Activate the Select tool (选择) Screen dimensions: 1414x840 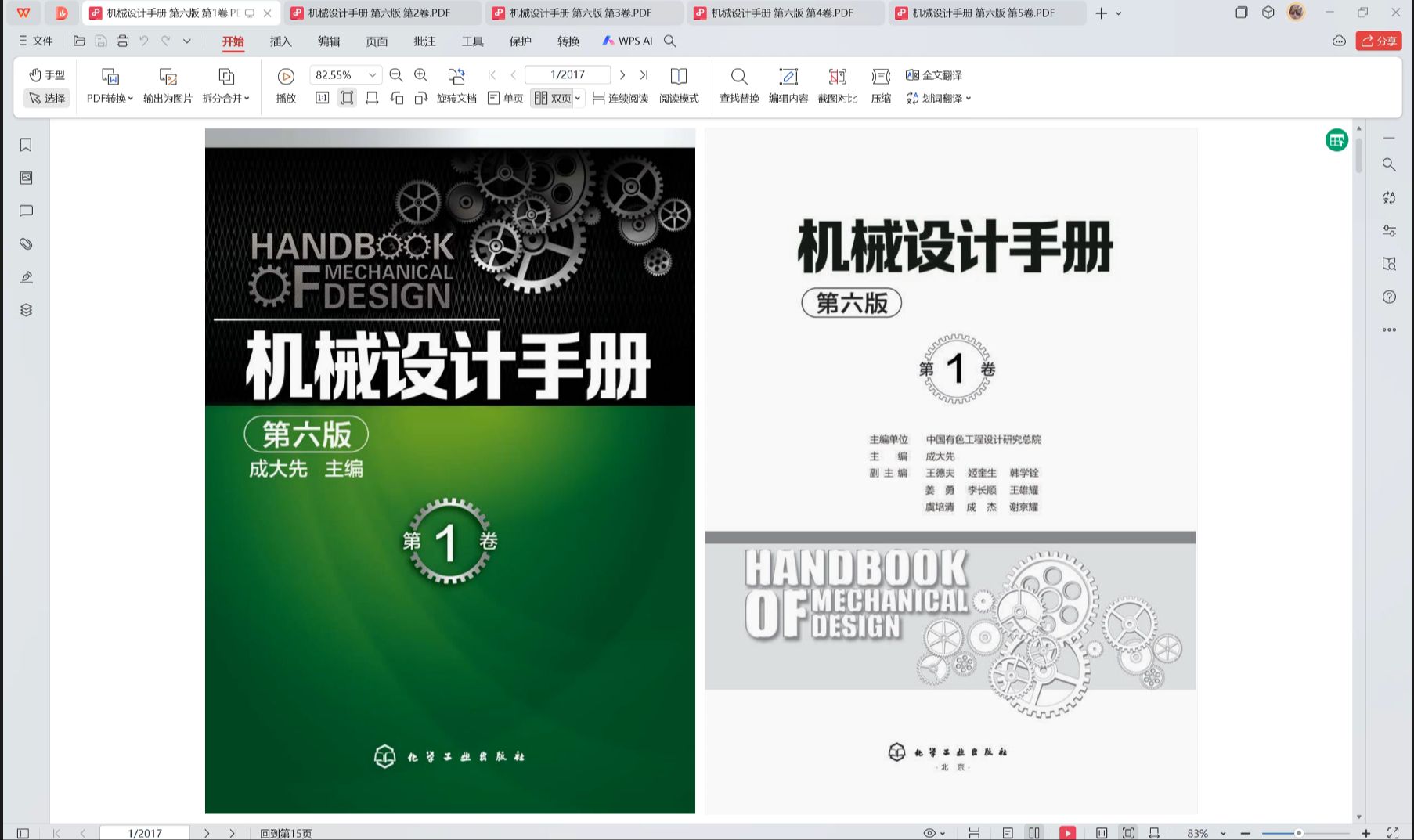(47, 98)
